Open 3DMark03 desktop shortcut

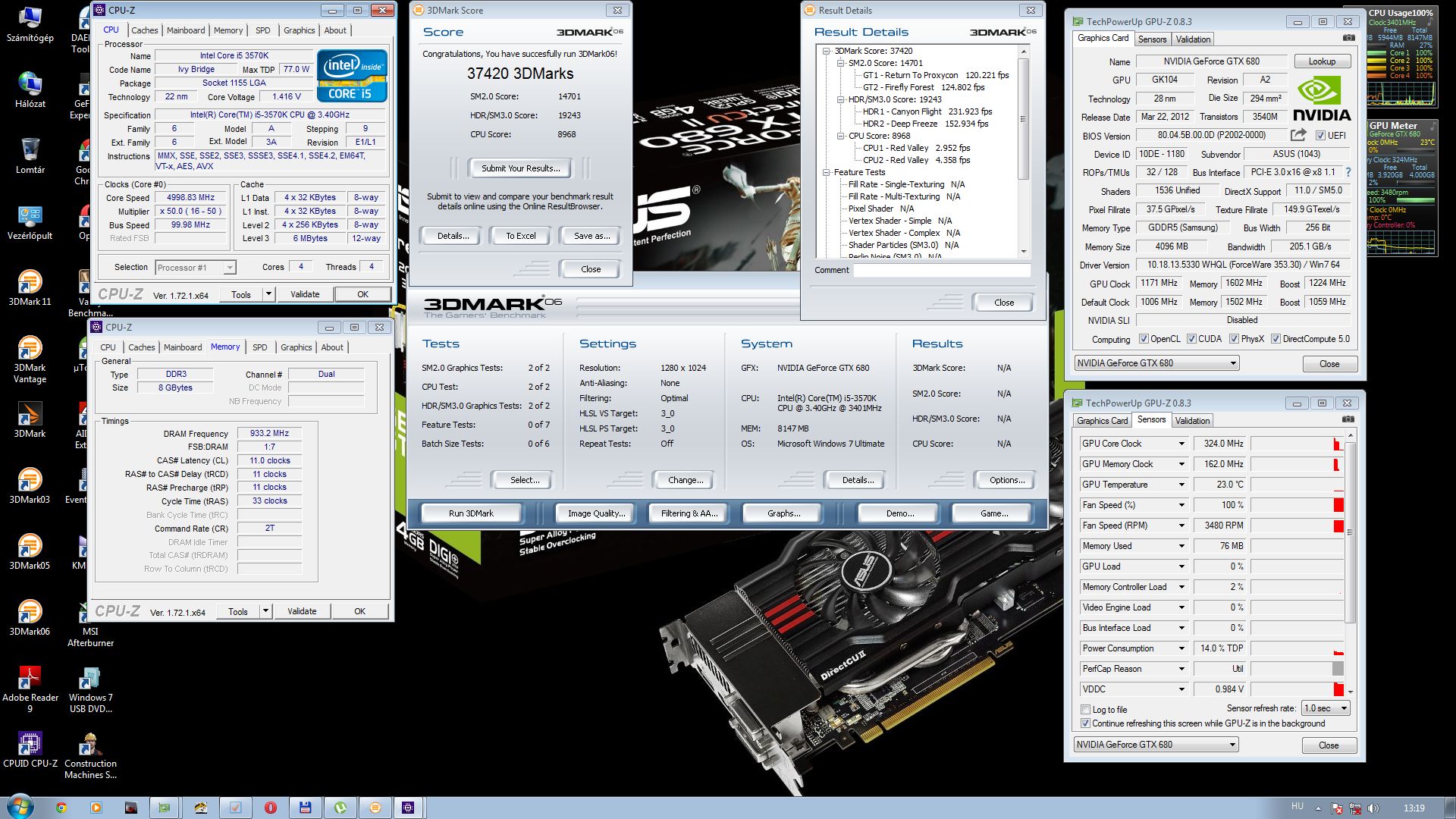click(x=30, y=486)
